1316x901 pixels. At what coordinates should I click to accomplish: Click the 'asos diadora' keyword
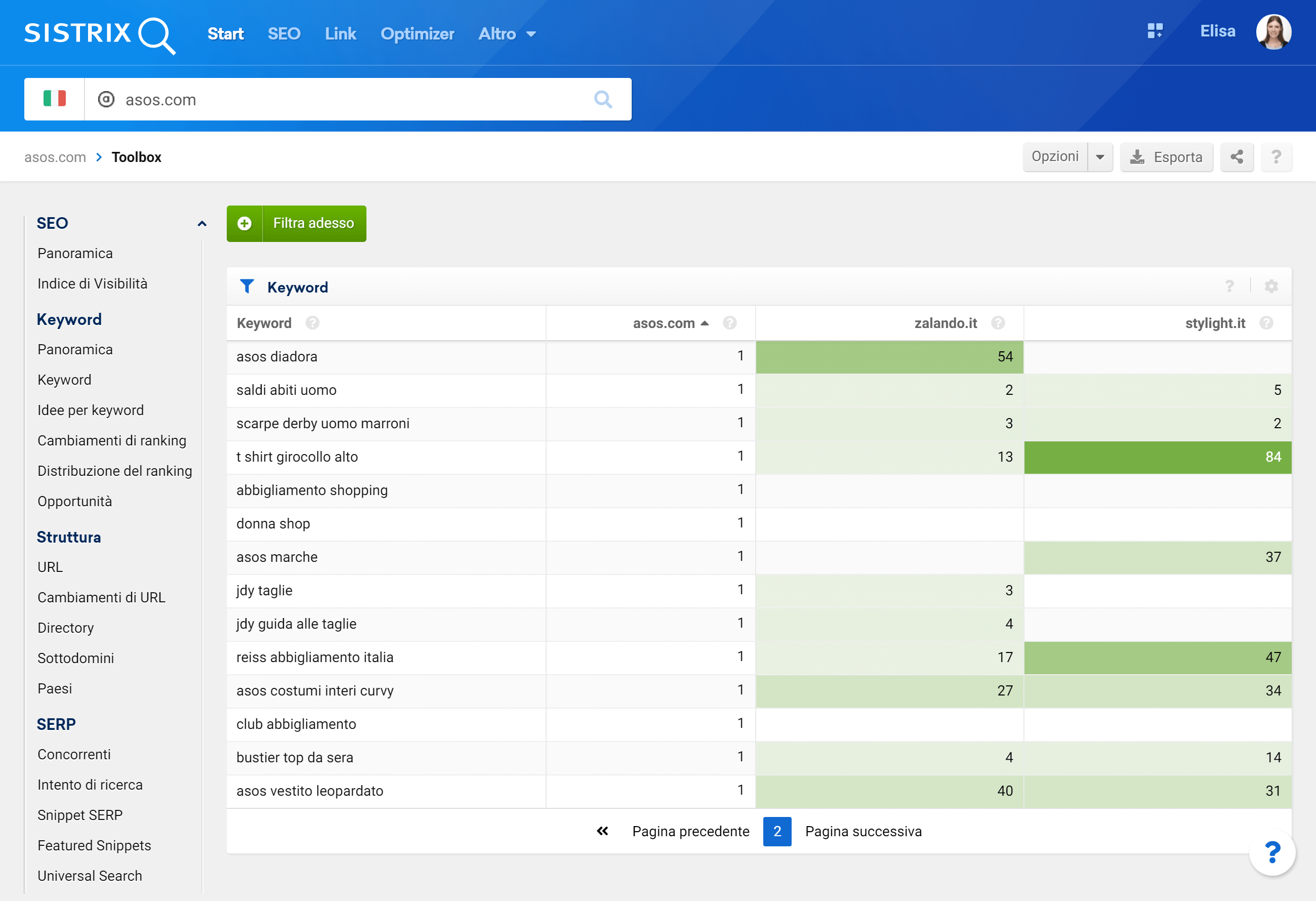[277, 356]
